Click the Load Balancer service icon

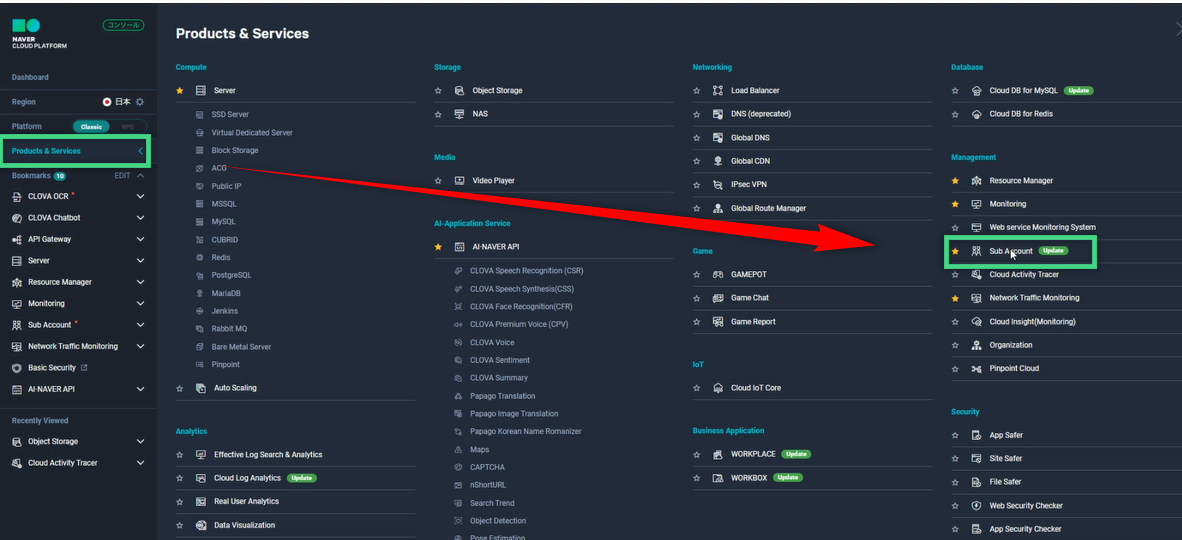point(718,91)
